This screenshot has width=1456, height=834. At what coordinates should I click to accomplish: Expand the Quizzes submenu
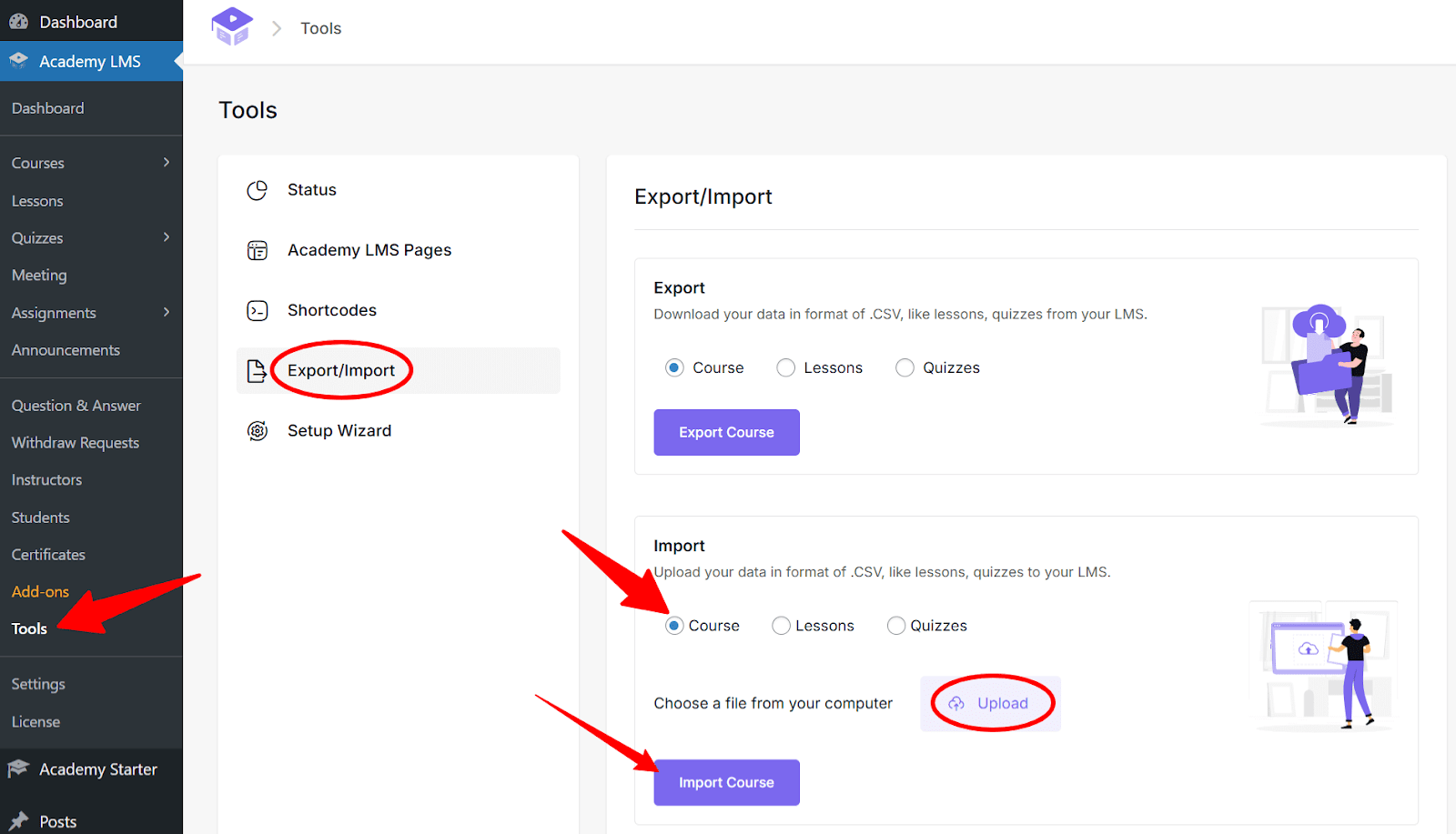(167, 237)
